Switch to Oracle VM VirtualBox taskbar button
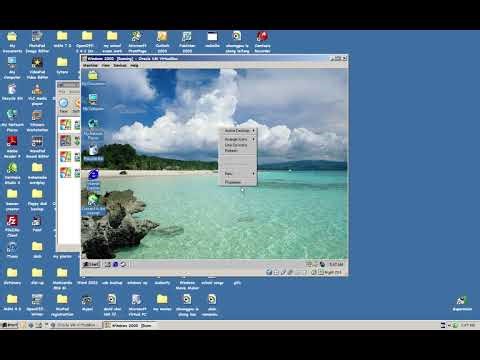 point(76,325)
